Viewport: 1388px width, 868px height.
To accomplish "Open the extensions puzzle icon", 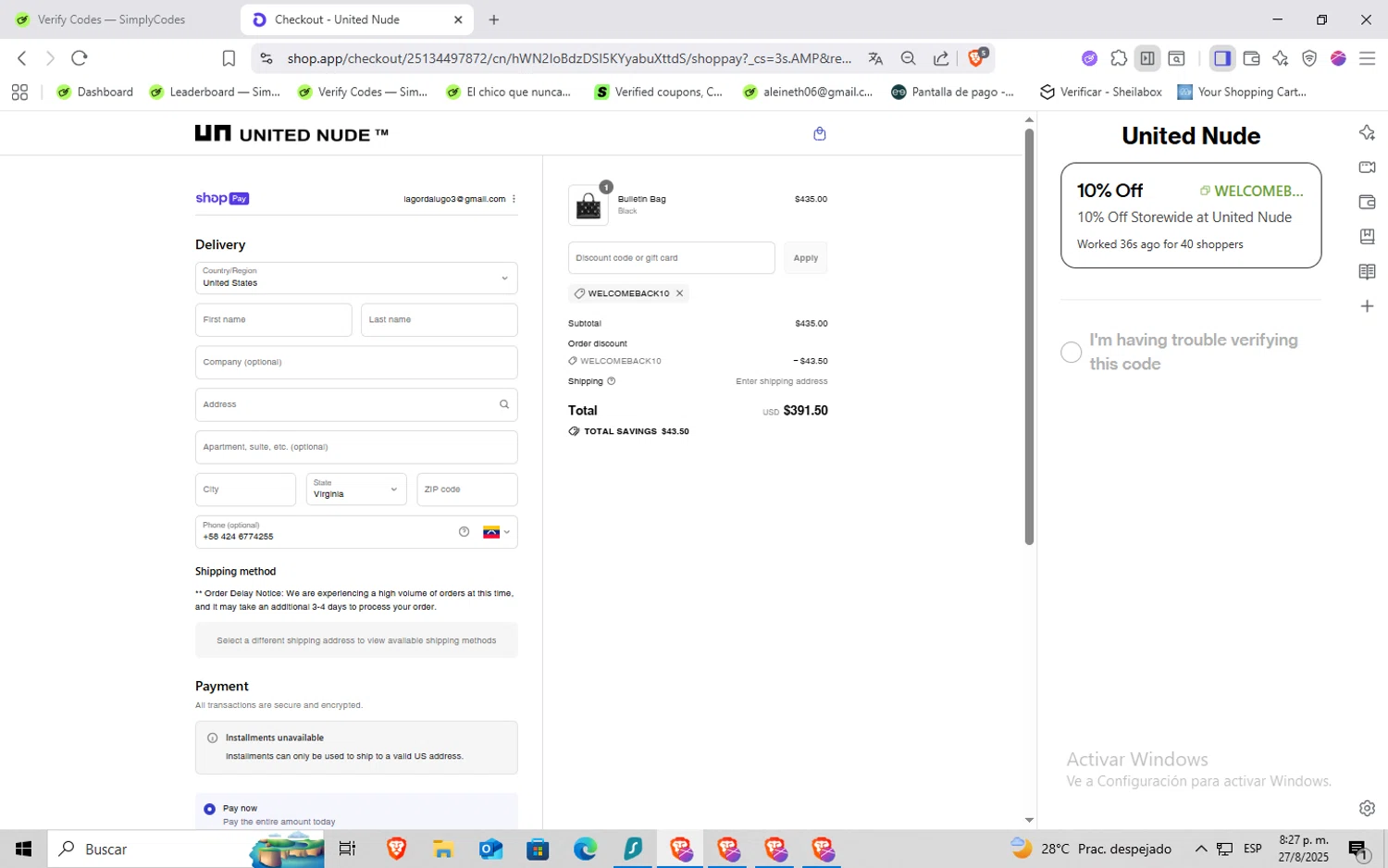I will (x=1119, y=58).
